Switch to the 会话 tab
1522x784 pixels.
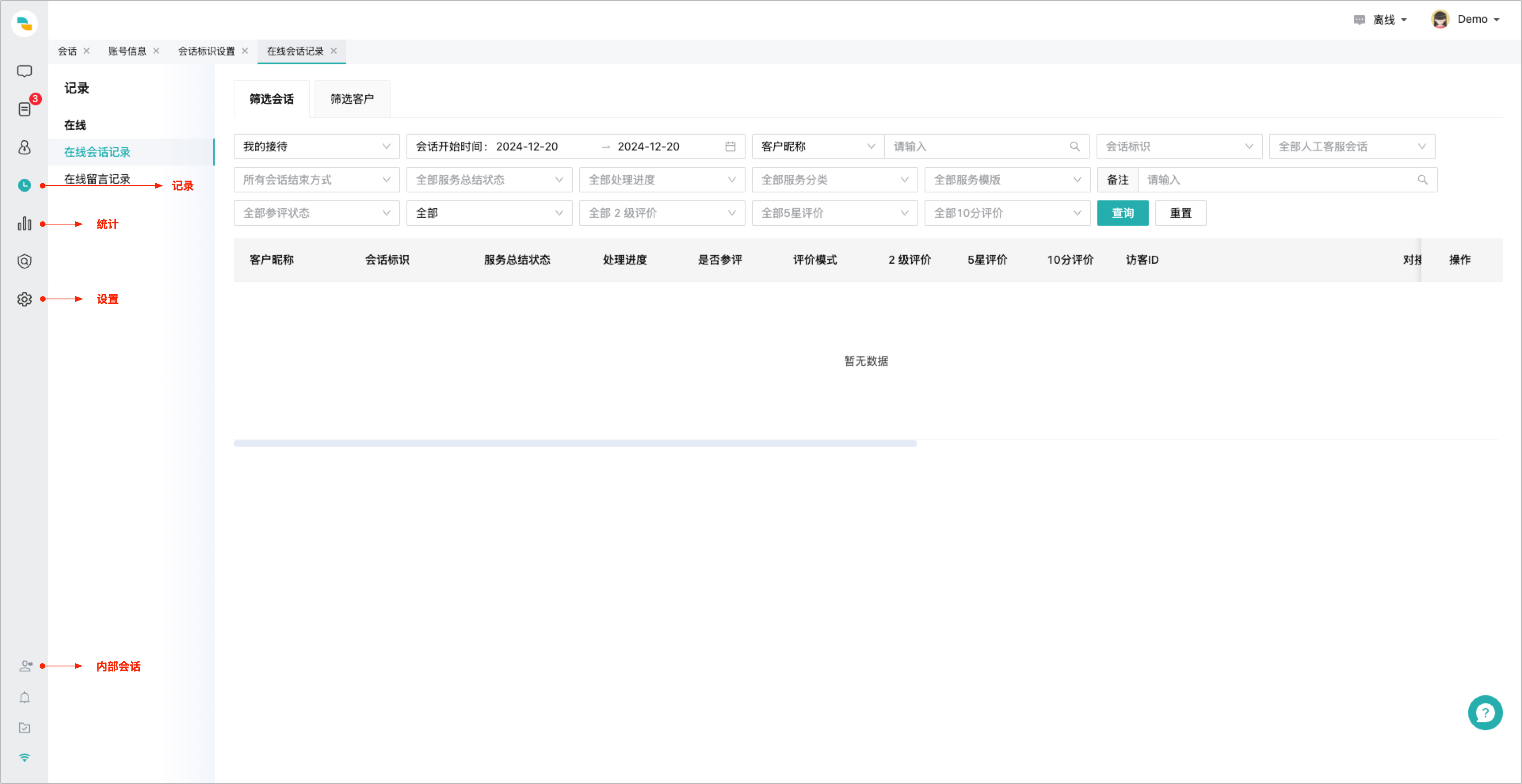click(x=67, y=51)
